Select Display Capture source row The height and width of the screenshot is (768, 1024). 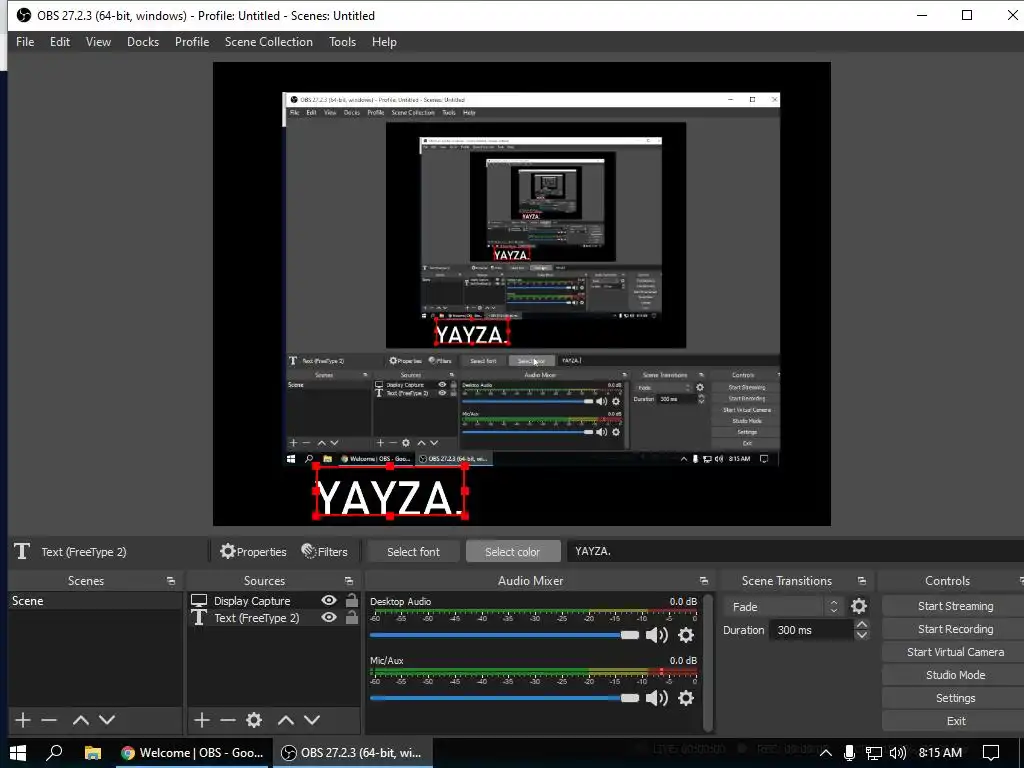(274, 600)
